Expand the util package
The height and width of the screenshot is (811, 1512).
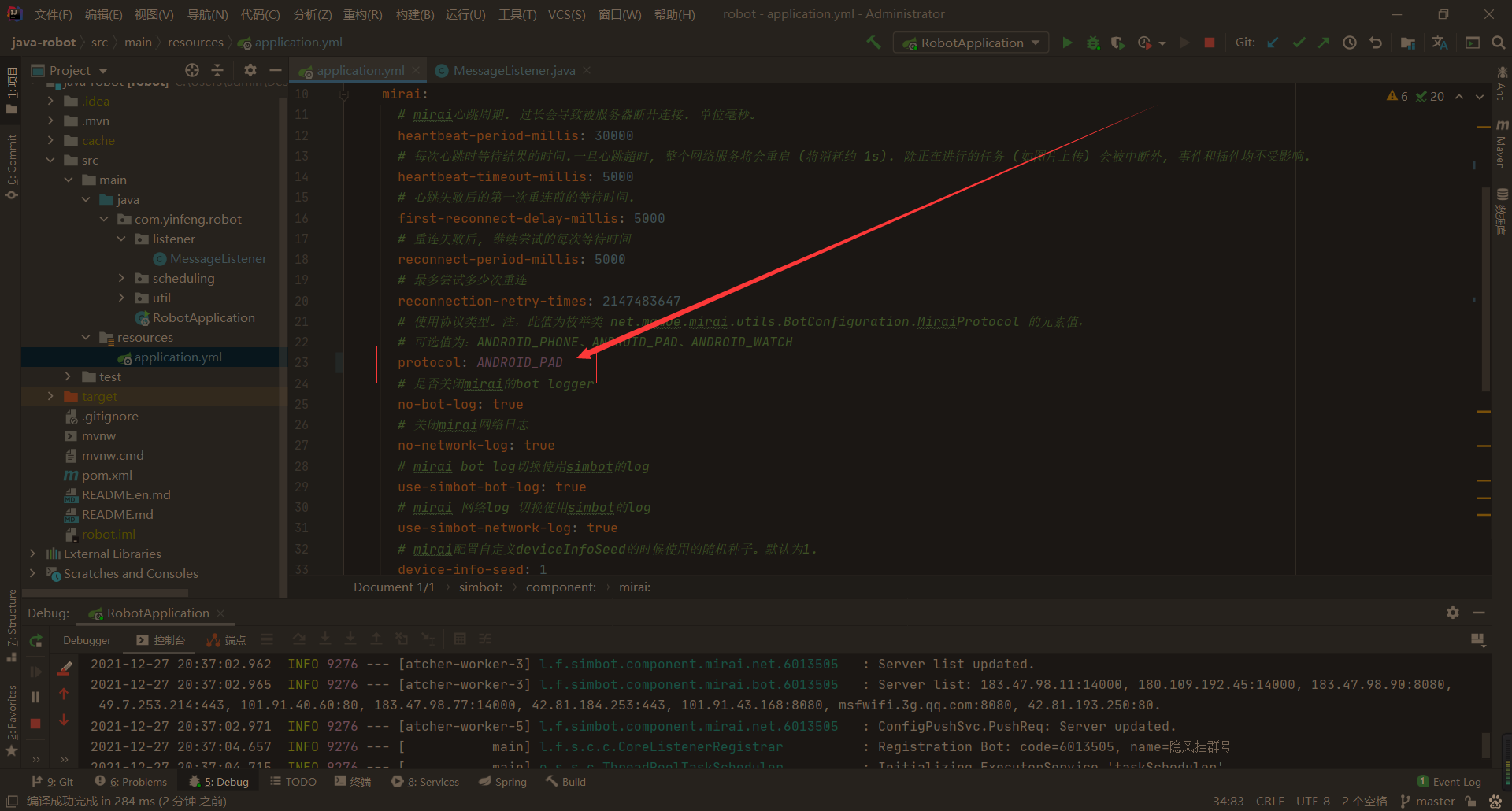pos(121,298)
